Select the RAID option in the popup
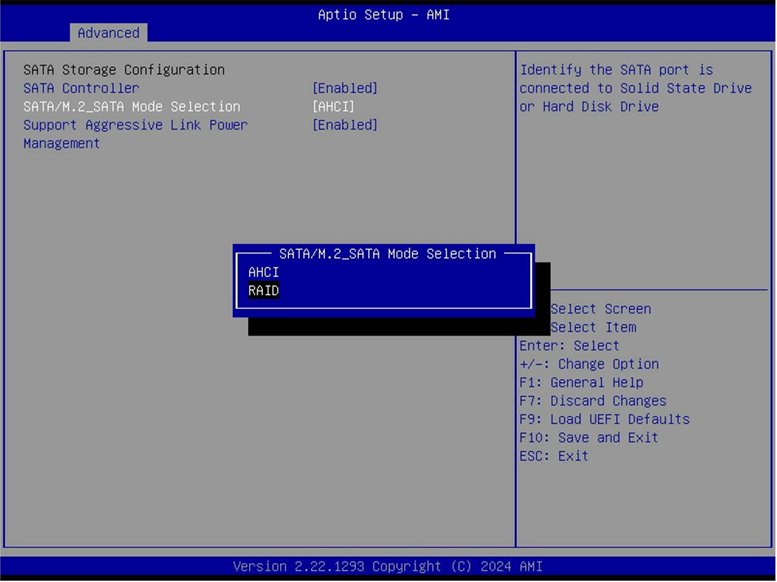 point(264,291)
